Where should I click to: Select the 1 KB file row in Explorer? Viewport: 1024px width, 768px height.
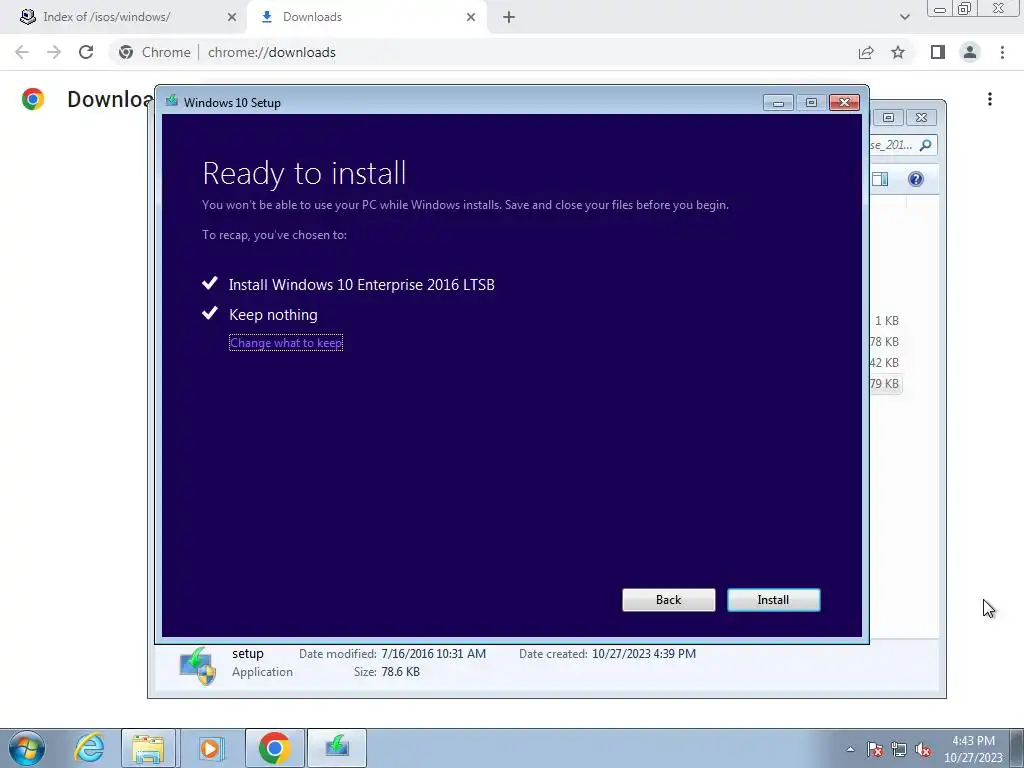tap(886, 321)
